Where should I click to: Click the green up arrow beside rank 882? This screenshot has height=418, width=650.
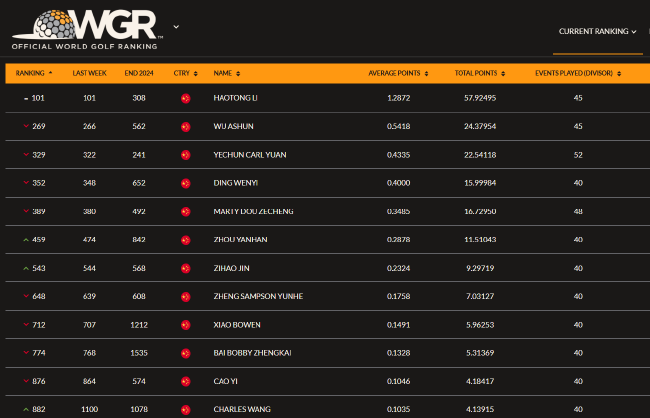coord(26,410)
